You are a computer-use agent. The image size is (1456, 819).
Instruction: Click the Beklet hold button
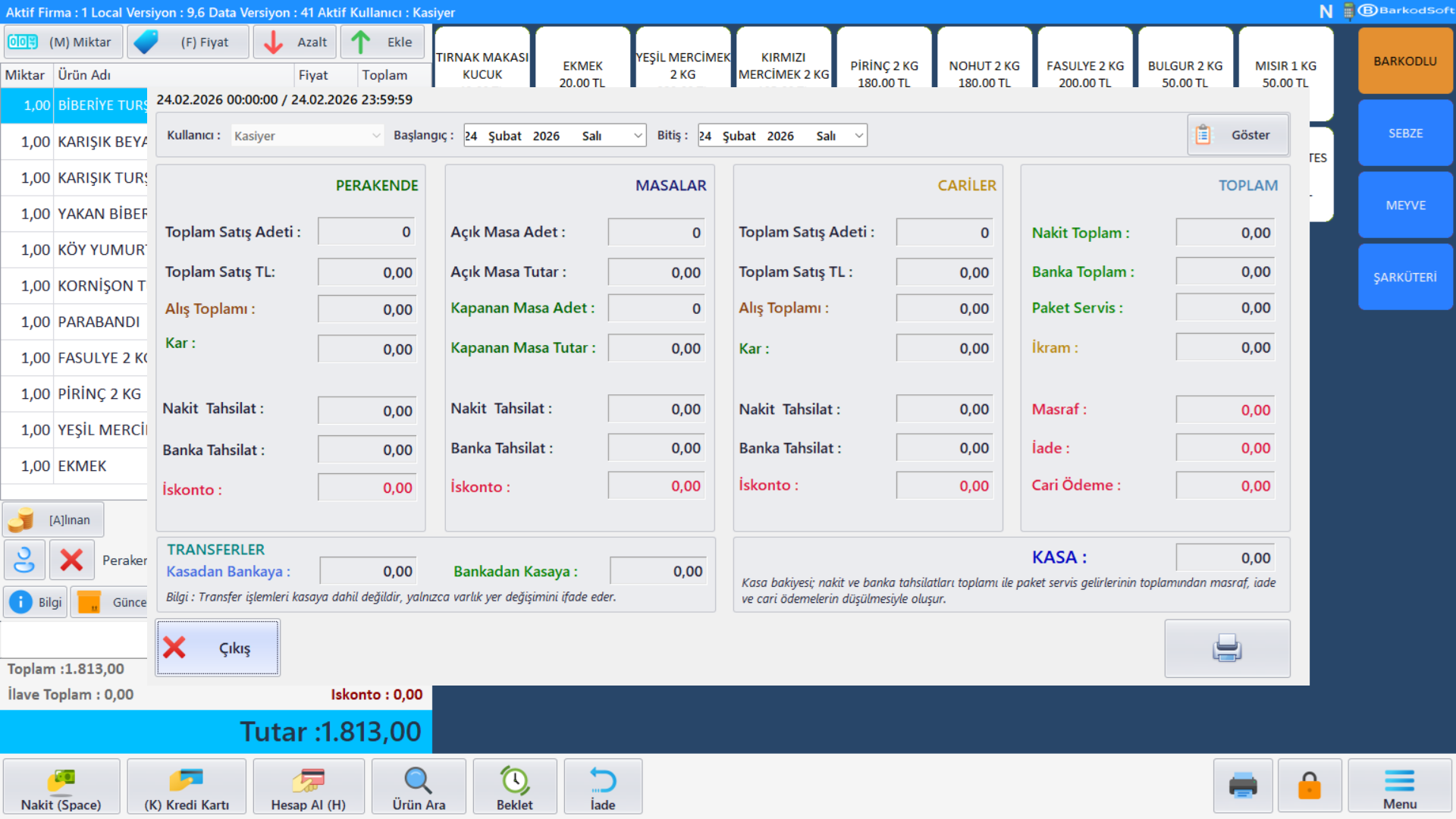point(515,787)
